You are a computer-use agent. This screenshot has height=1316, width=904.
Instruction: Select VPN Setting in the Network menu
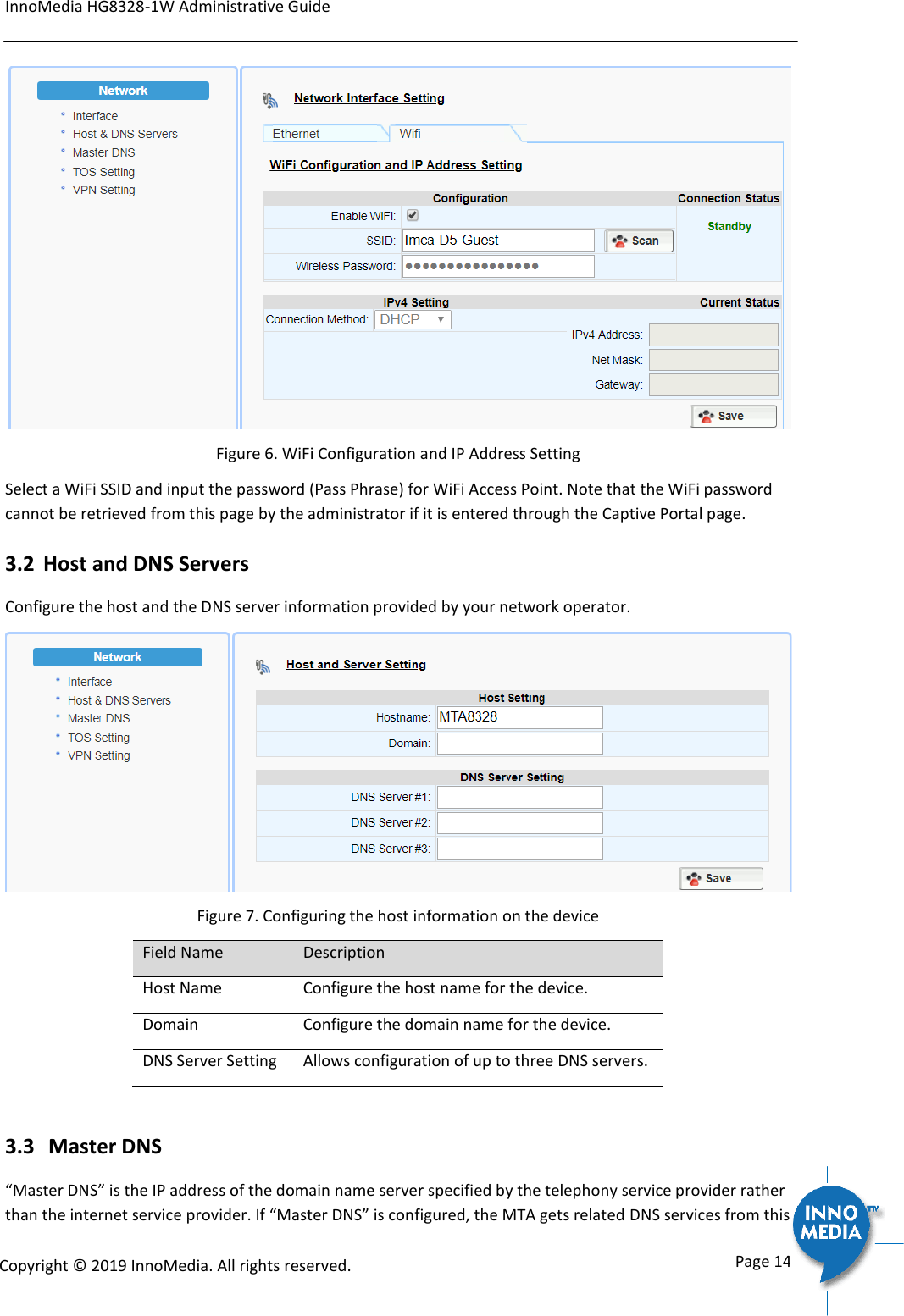[x=103, y=190]
